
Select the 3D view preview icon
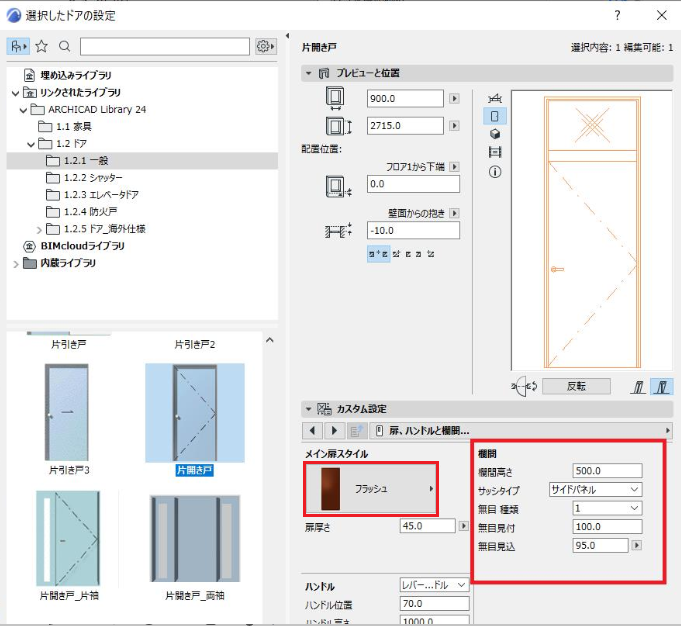point(495,134)
